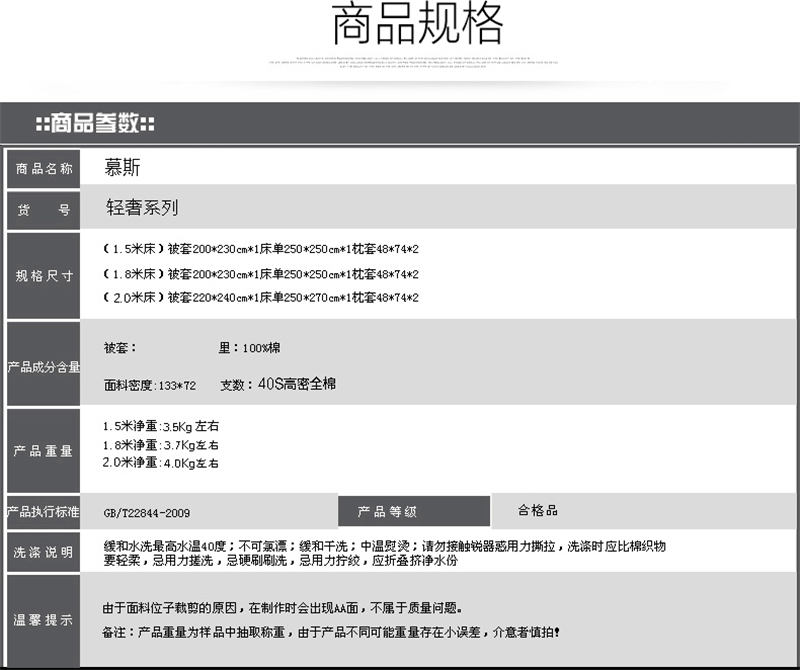Click the 产品重量 label cell

coord(44,451)
